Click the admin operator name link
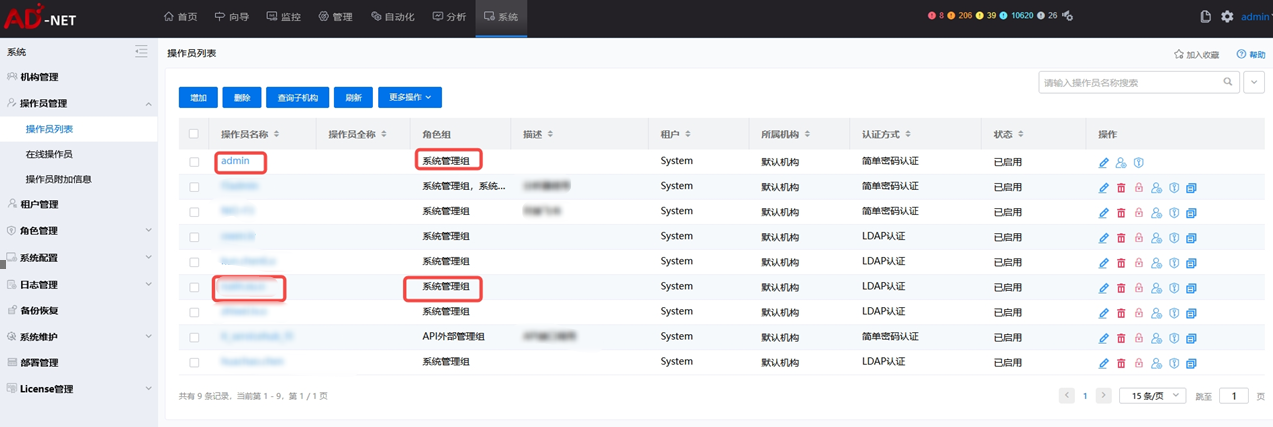This screenshot has height=427, width=1273. pyautogui.click(x=235, y=161)
